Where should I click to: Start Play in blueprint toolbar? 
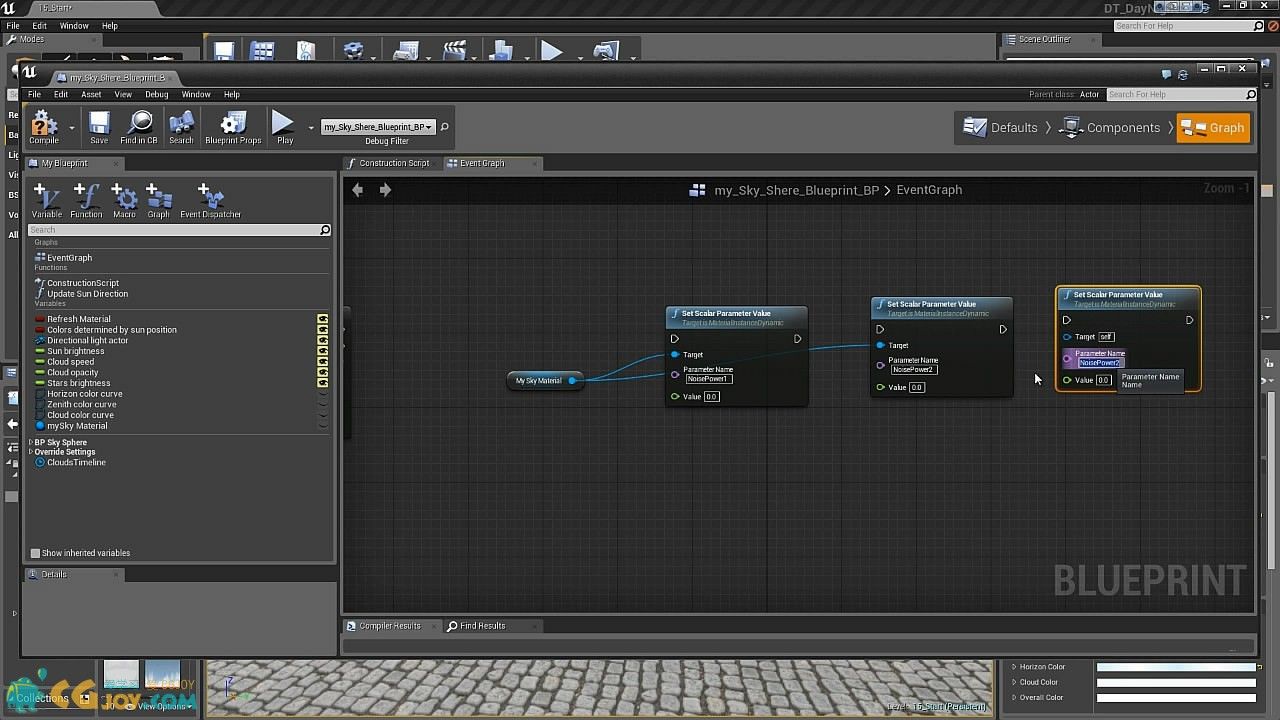coord(284,123)
